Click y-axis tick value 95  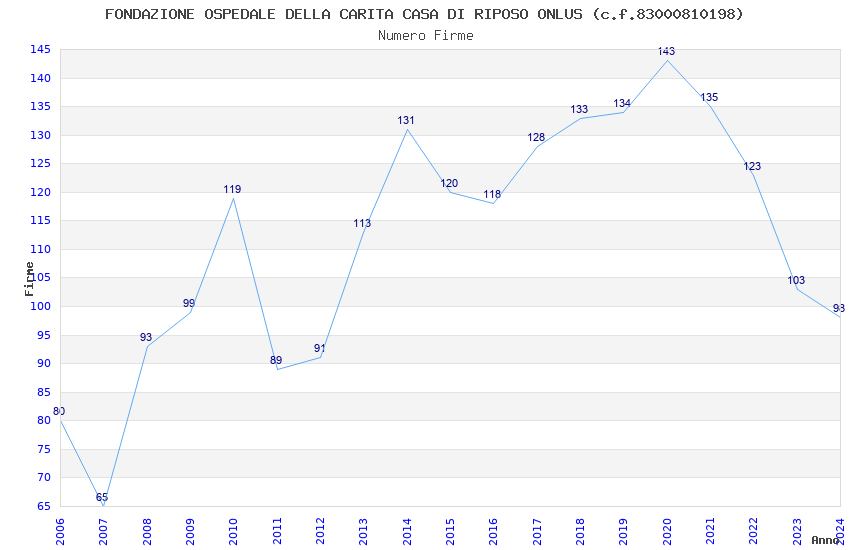(43, 335)
